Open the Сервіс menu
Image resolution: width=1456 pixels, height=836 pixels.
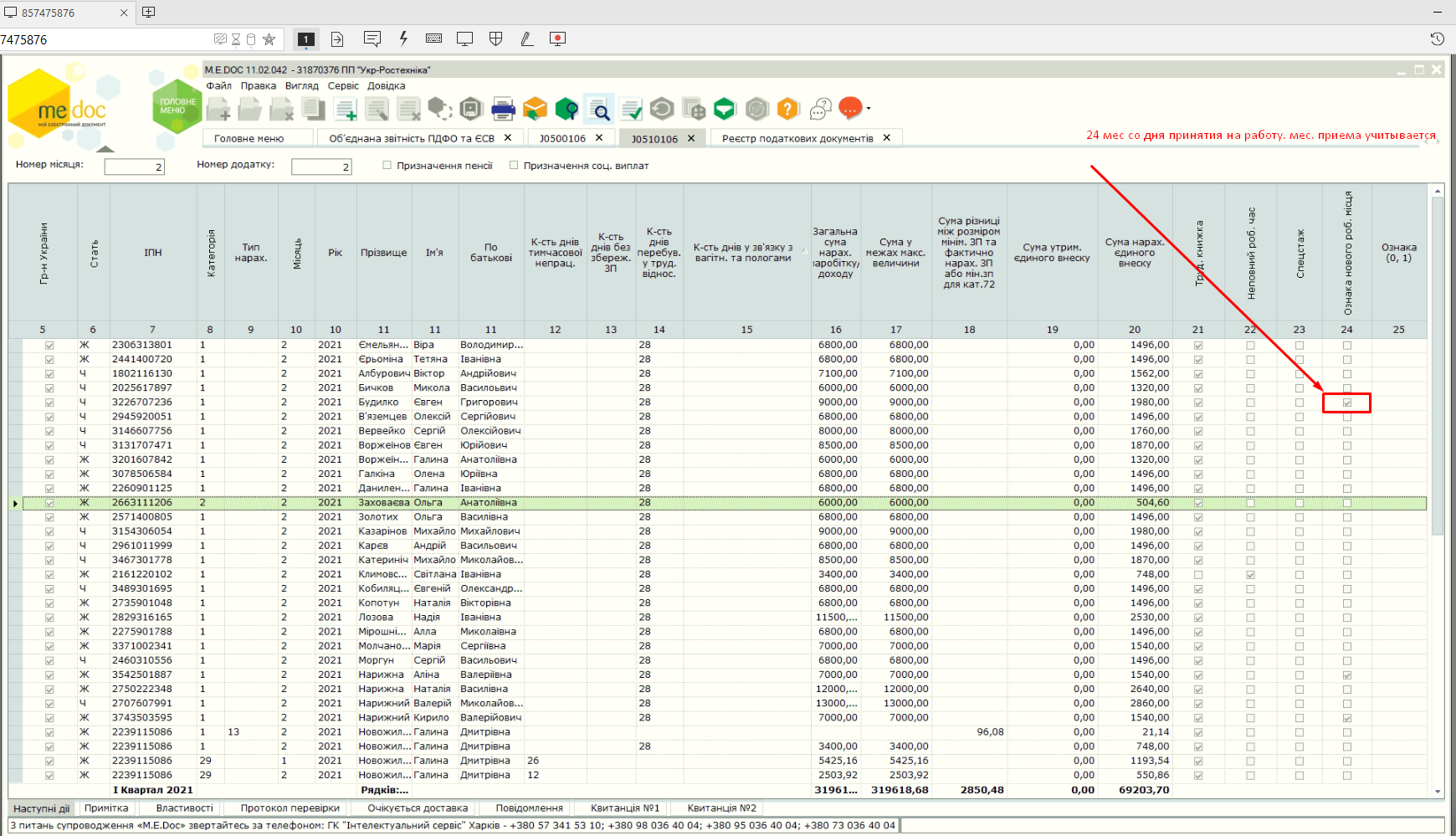343,85
